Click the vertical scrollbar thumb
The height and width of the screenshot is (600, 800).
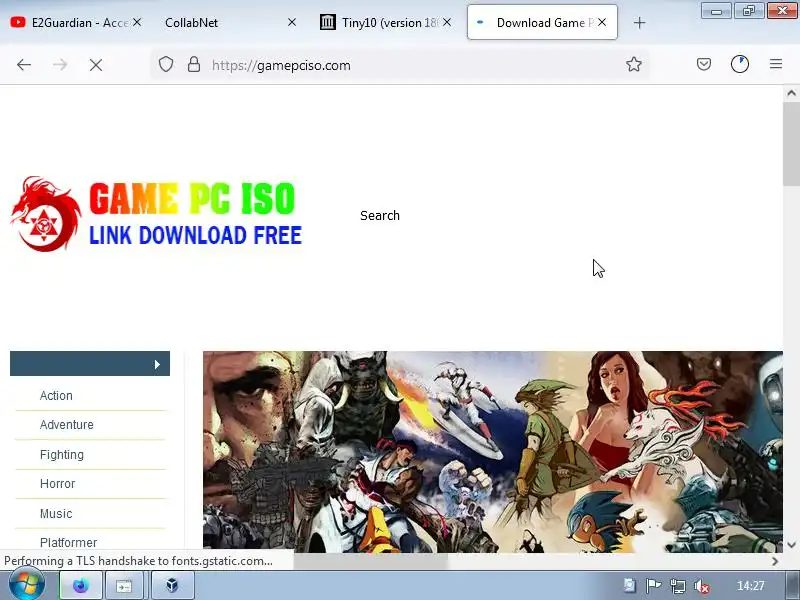click(791, 144)
